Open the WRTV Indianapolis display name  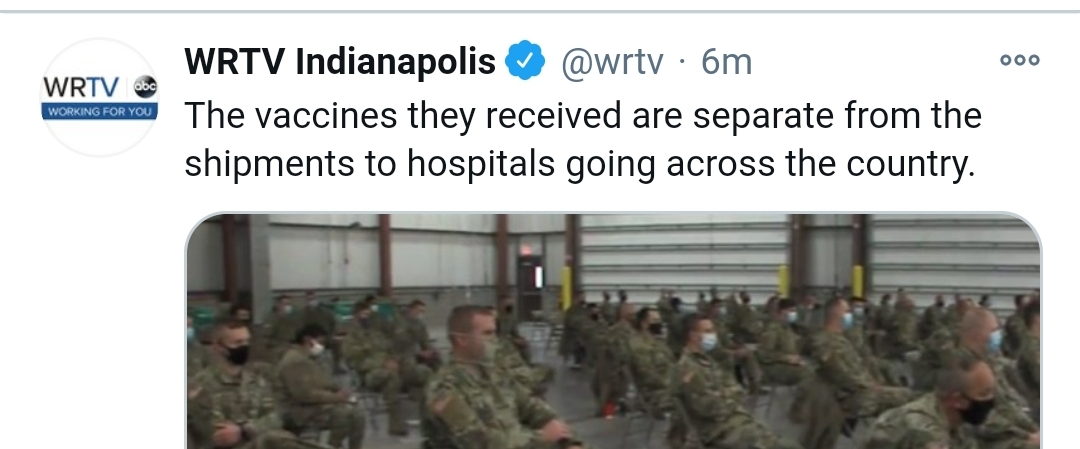[x=340, y=62]
